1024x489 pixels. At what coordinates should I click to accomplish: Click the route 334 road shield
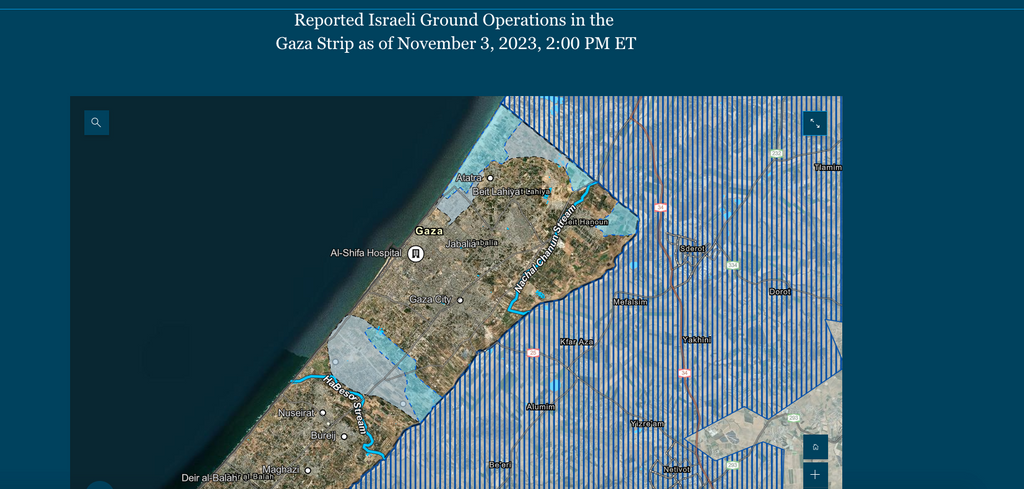click(733, 265)
